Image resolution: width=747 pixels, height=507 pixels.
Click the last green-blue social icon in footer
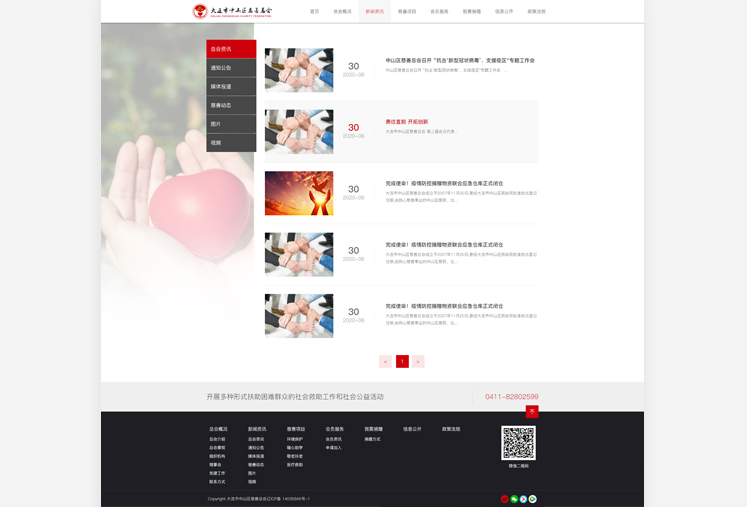533,499
